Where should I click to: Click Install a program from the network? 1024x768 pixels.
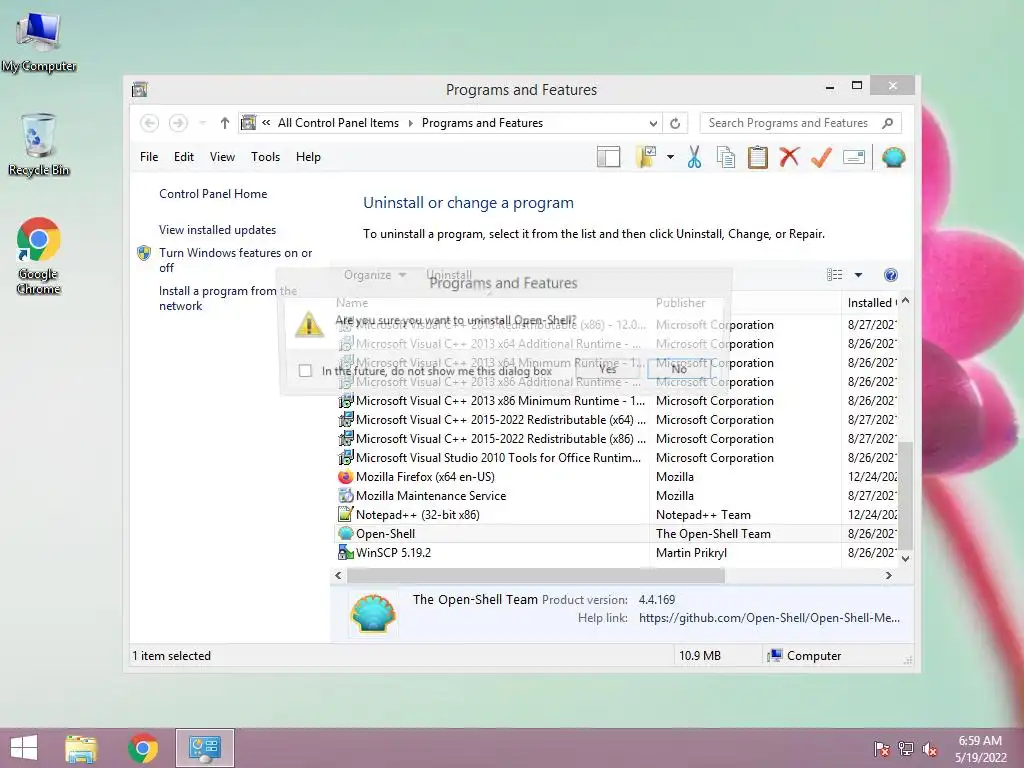[228, 298]
